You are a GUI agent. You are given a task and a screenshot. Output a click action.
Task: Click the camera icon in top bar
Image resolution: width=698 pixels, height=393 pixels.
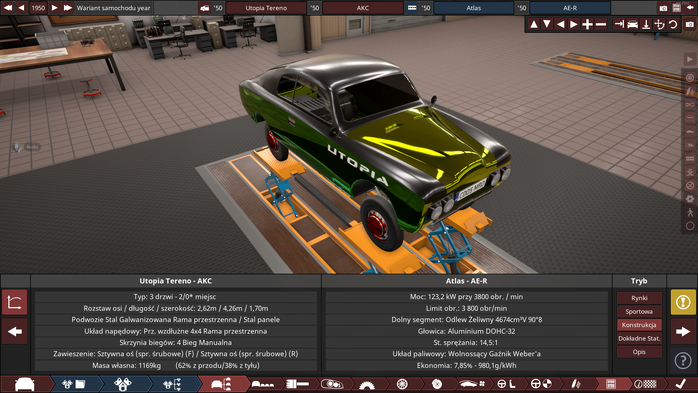point(663,8)
